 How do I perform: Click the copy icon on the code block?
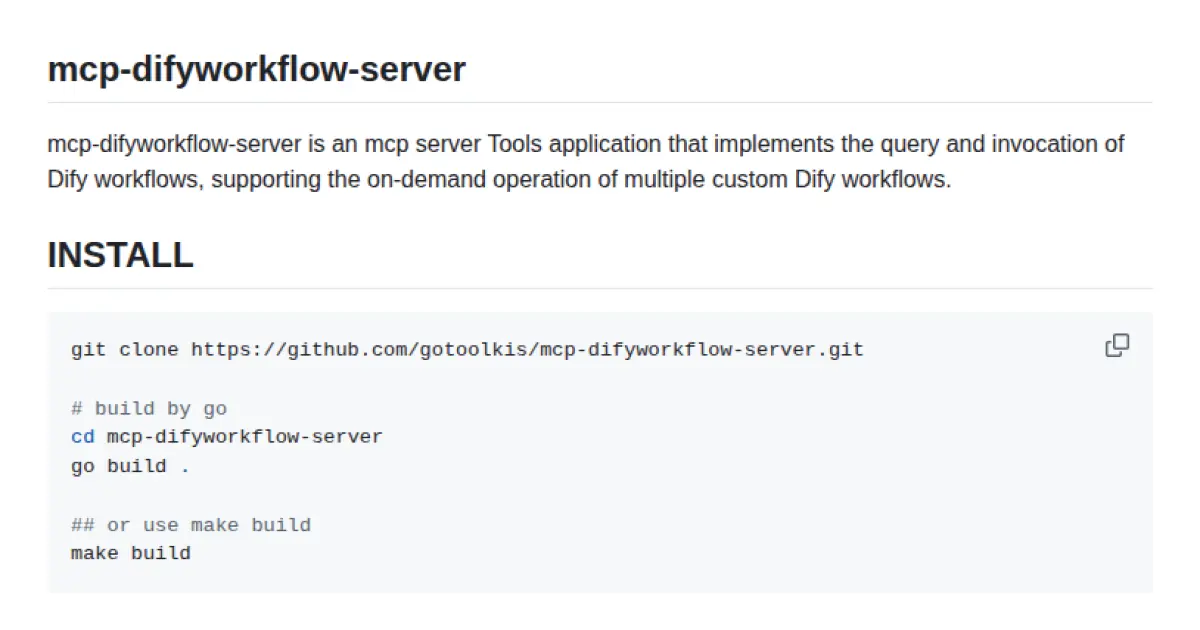1116,345
